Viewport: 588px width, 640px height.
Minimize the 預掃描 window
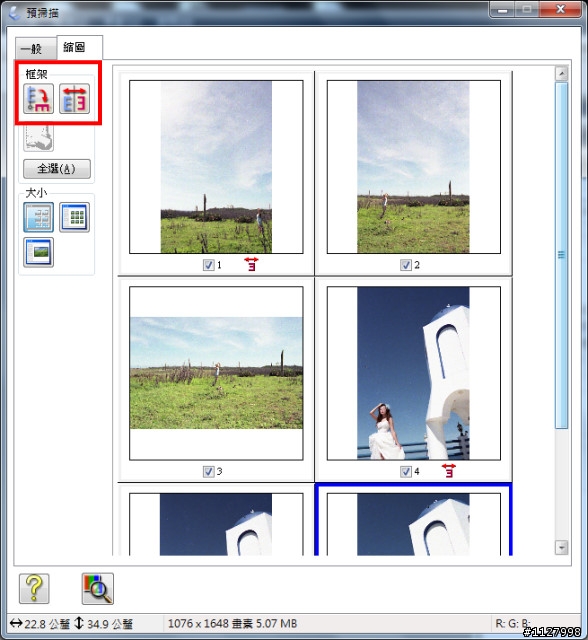point(502,9)
